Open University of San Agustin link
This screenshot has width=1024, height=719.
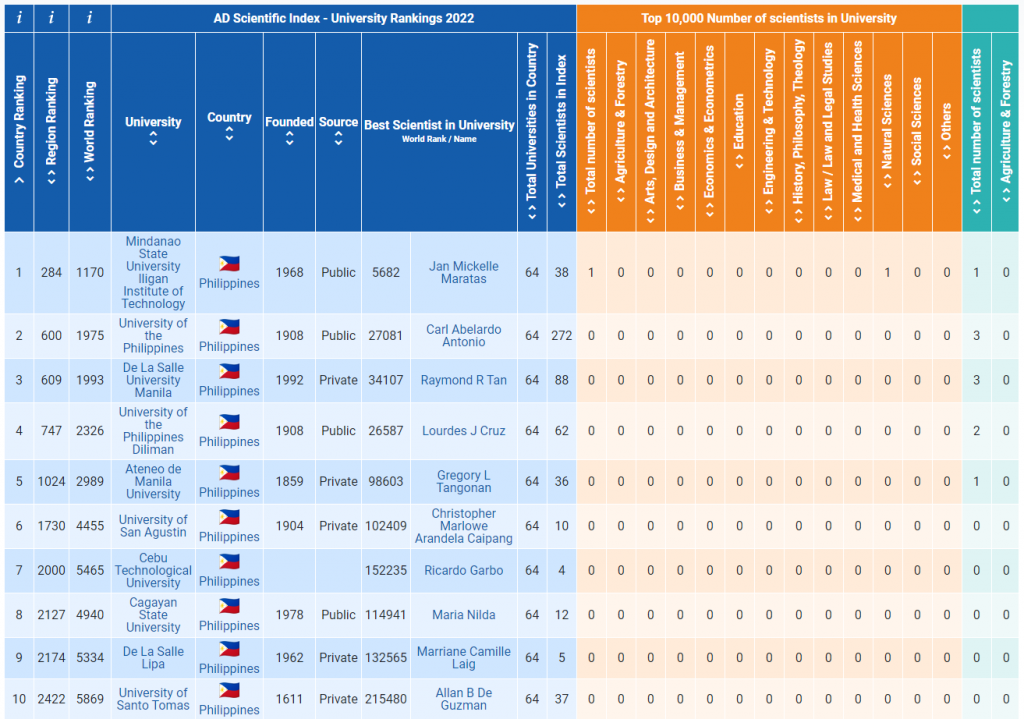[x=153, y=526]
